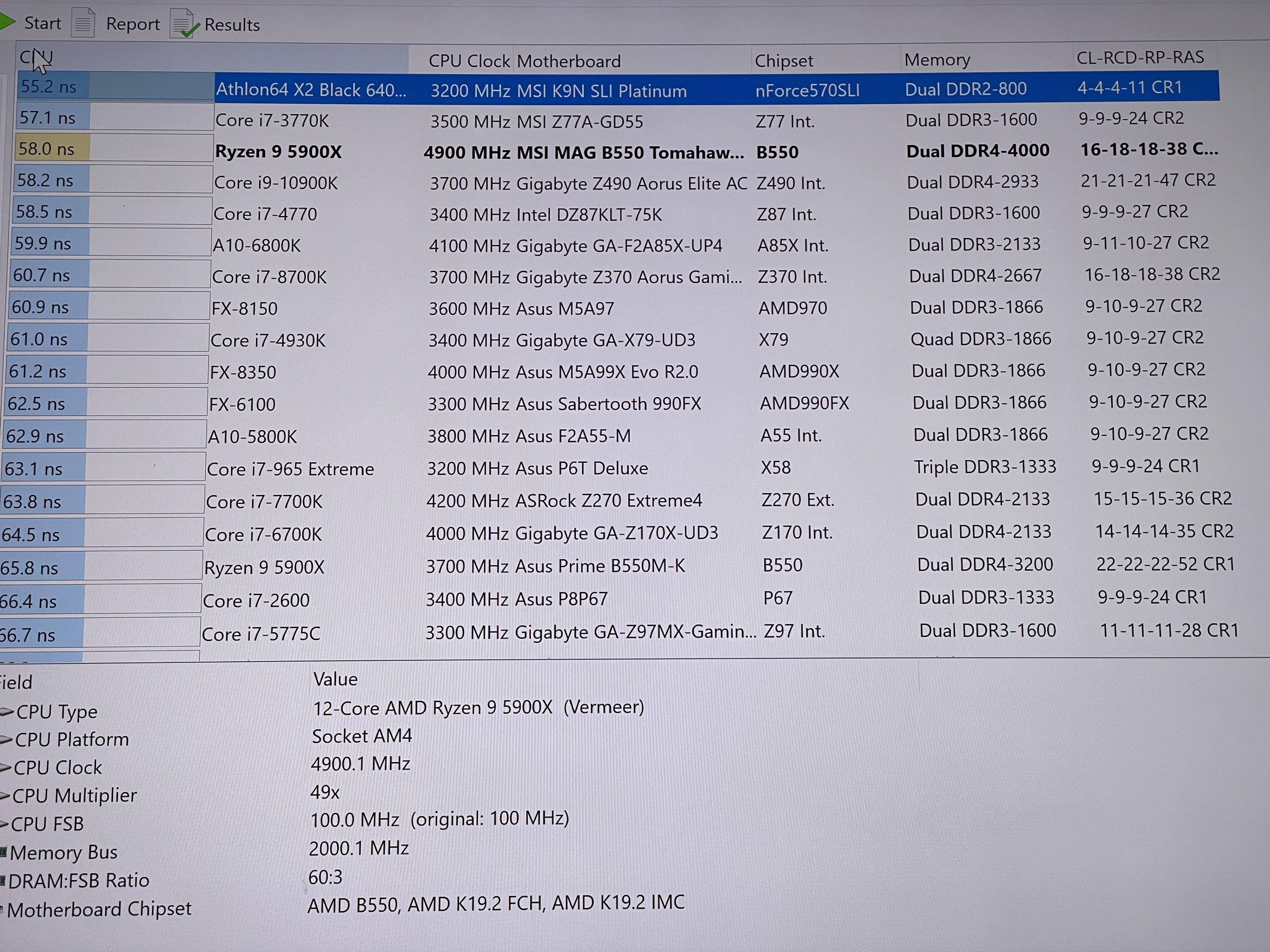This screenshot has height=952, width=1270.
Task: Click the DRAM:FSB Ratio chip icon
Action: (3, 880)
